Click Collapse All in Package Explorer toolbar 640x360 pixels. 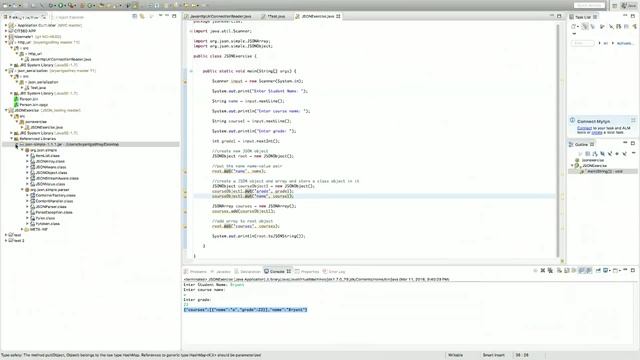pos(135,16)
